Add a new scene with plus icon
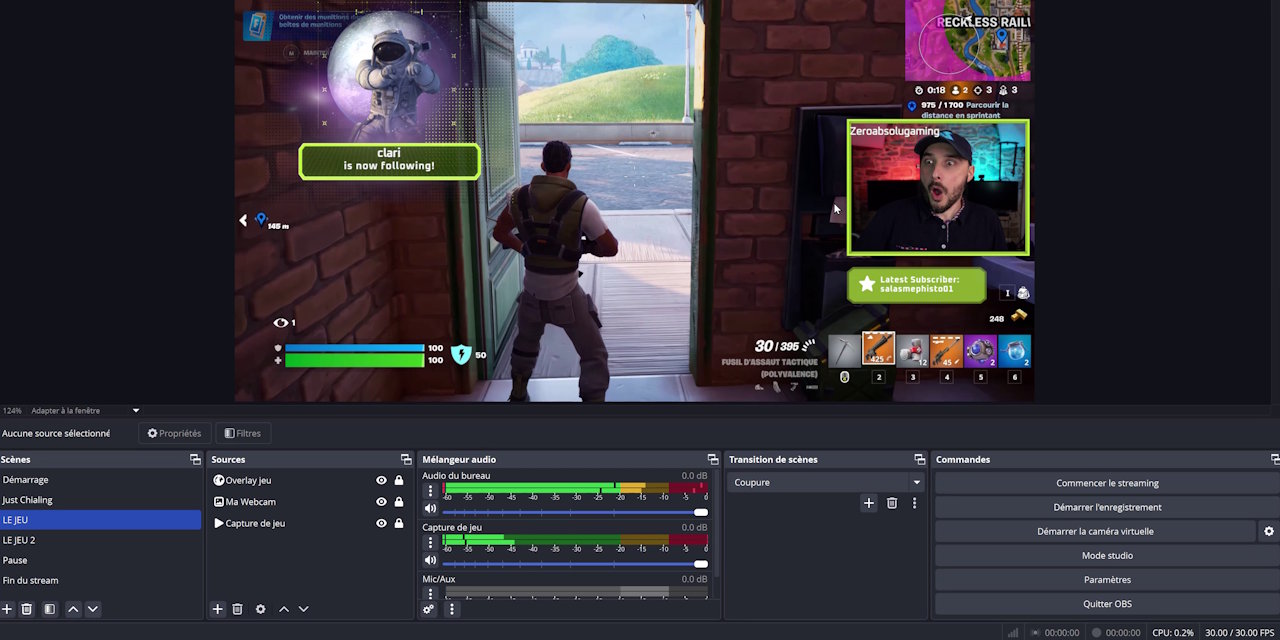 click(7, 609)
